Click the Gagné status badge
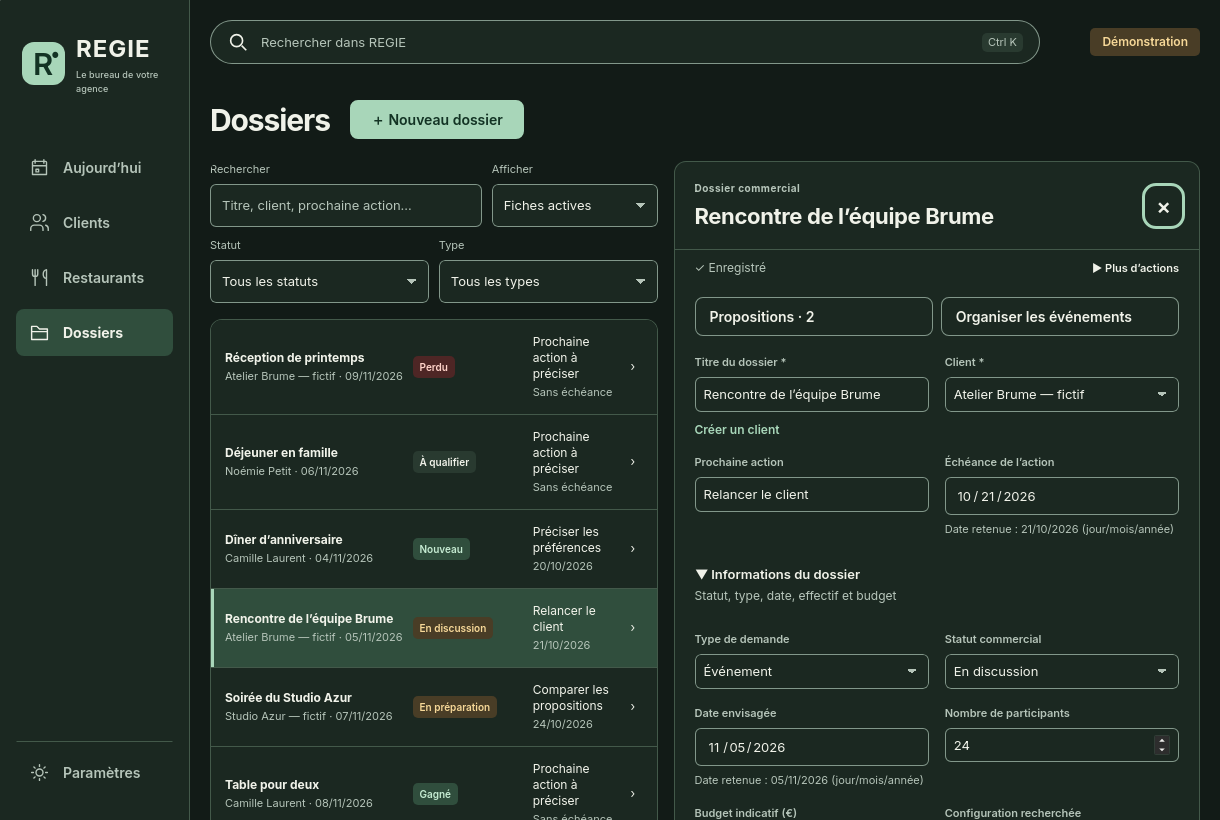This screenshot has width=1220, height=820. tap(435, 794)
